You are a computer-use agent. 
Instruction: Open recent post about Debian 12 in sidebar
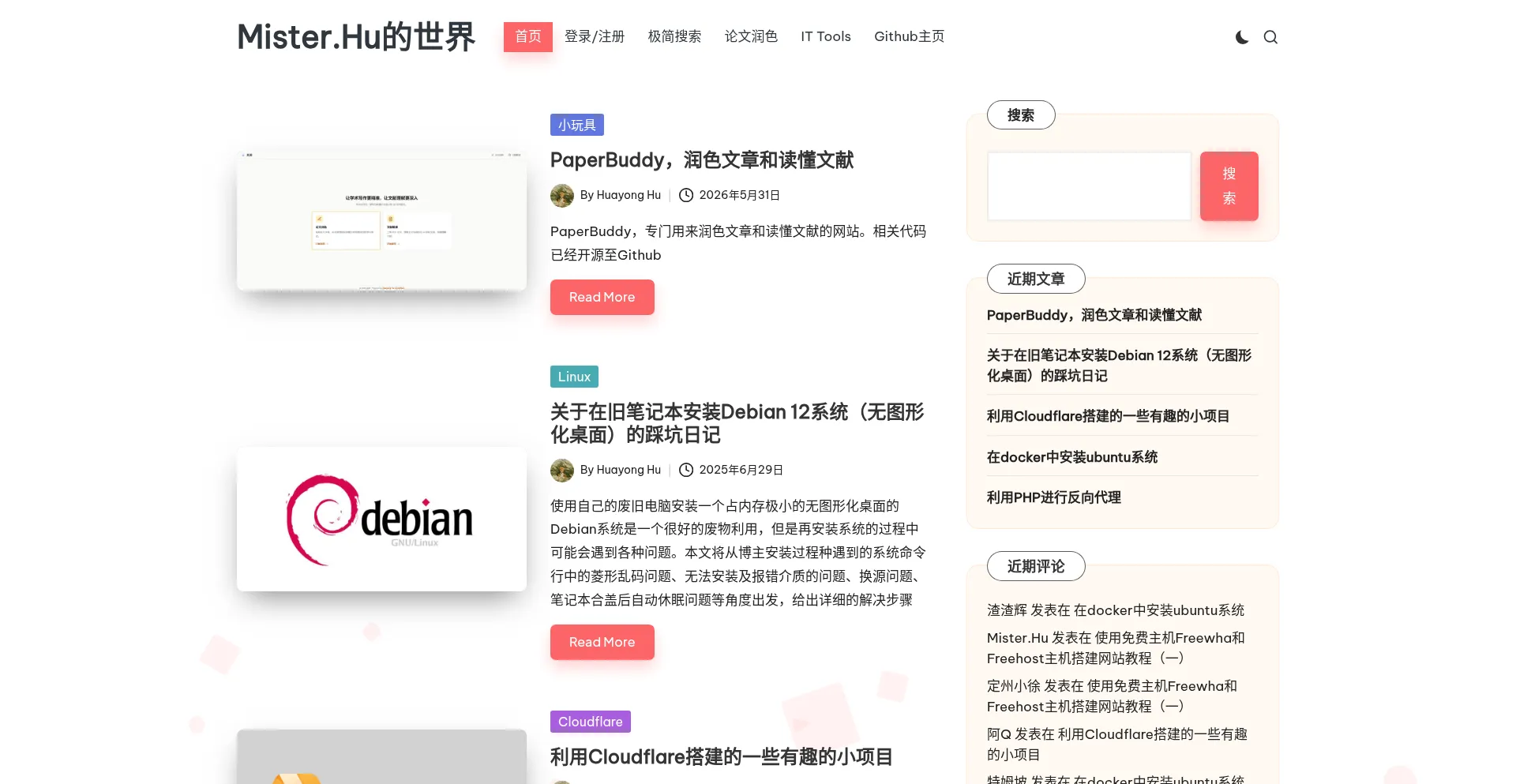[x=1120, y=366]
